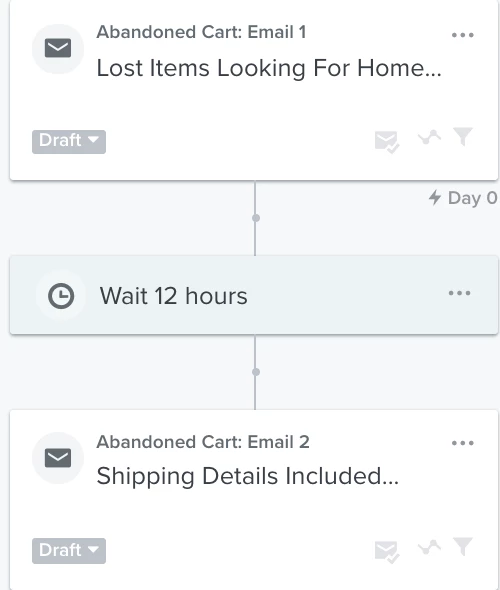Click UTM tracking icon on Email 2 card
Screen dimensions: 500x590
pos(429,547)
